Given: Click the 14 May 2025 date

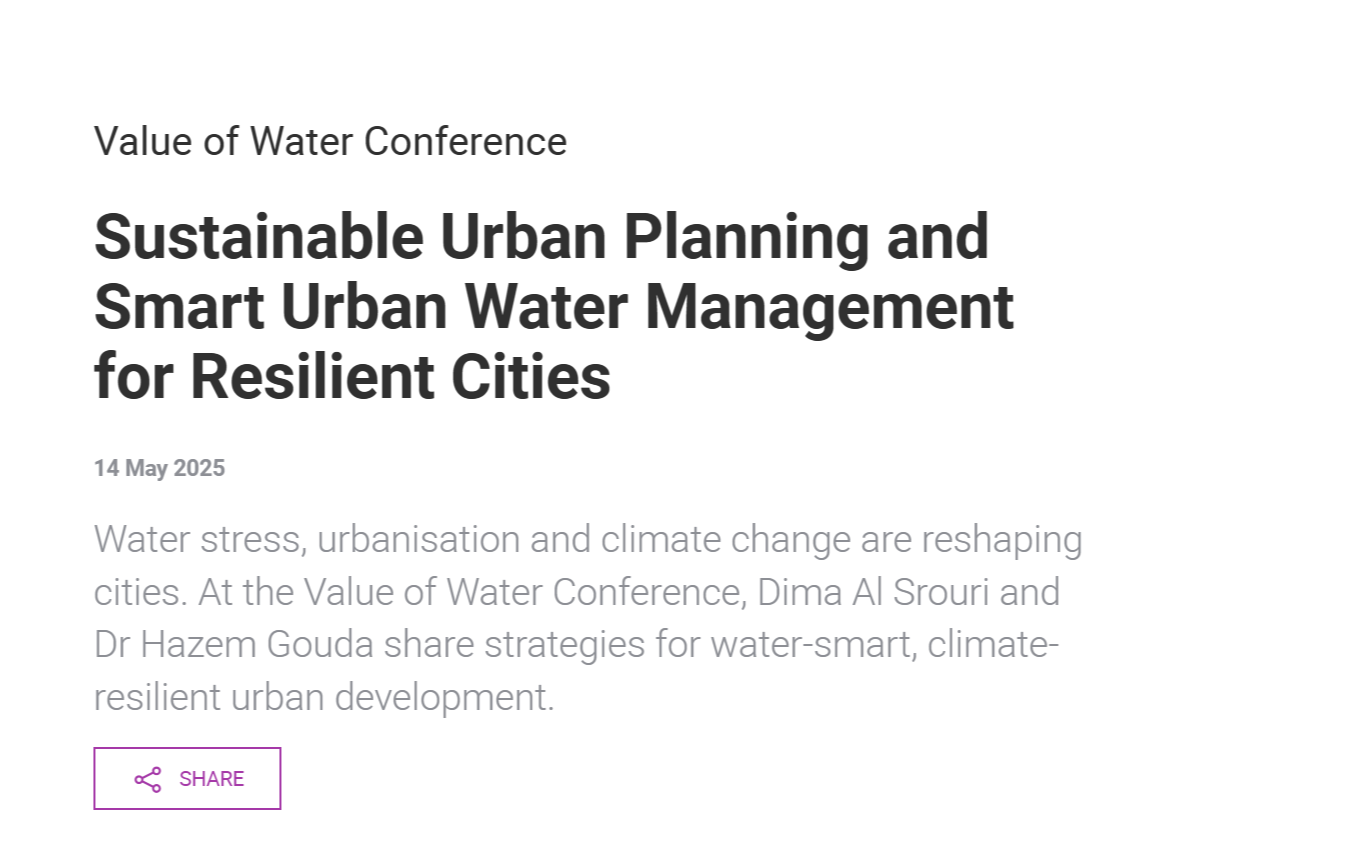Looking at the screenshot, I should (x=159, y=468).
